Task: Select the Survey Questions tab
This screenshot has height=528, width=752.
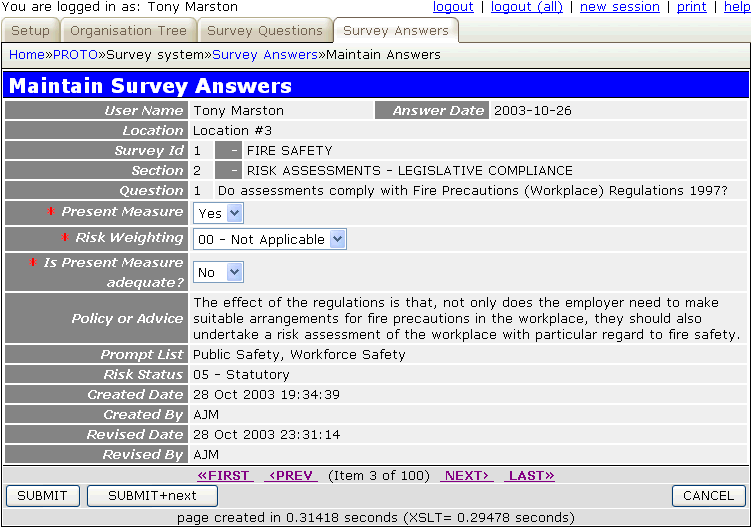Action: pos(263,31)
